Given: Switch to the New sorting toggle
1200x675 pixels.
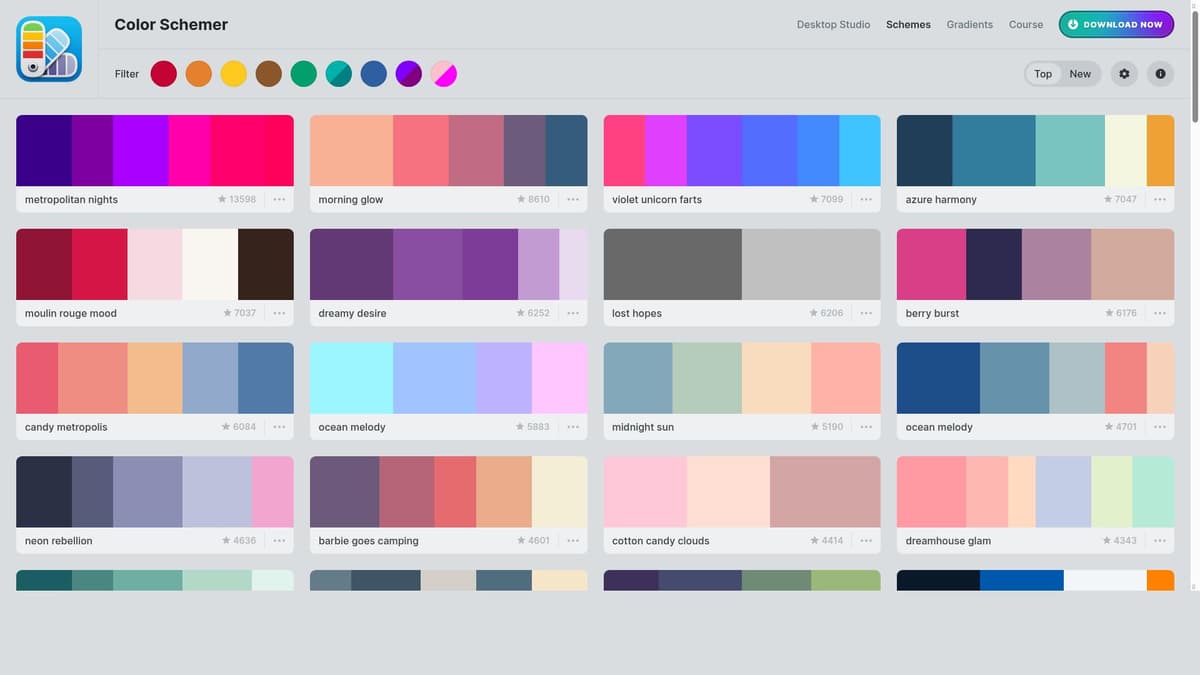Looking at the screenshot, I should pos(1079,73).
